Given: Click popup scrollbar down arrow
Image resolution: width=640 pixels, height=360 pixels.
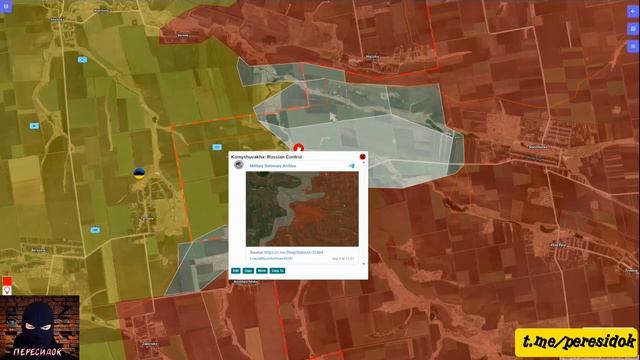Looking at the screenshot, I should tap(364, 264).
